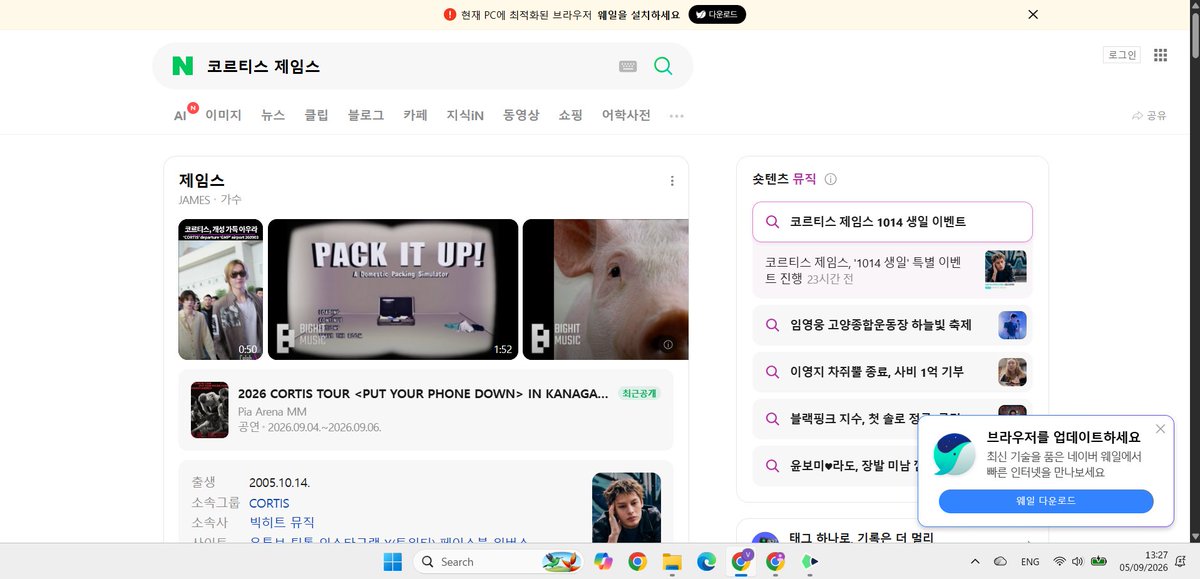Click the James profile photo

(626, 508)
